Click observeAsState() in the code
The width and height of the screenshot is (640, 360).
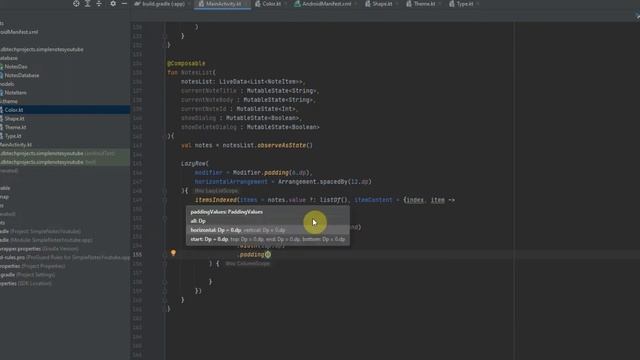tap(284, 145)
